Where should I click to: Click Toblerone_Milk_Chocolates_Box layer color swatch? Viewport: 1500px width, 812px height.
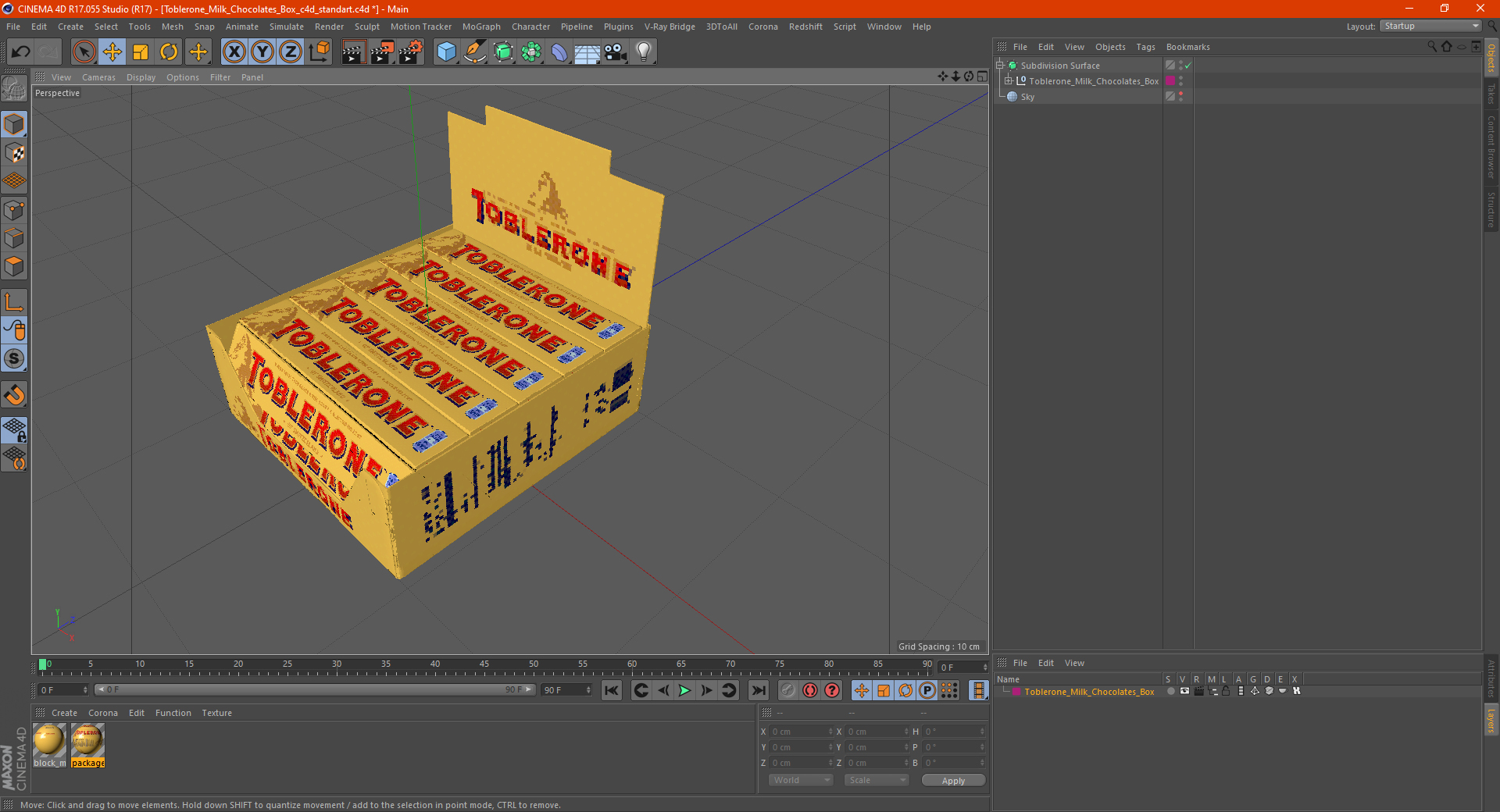point(1170,81)
